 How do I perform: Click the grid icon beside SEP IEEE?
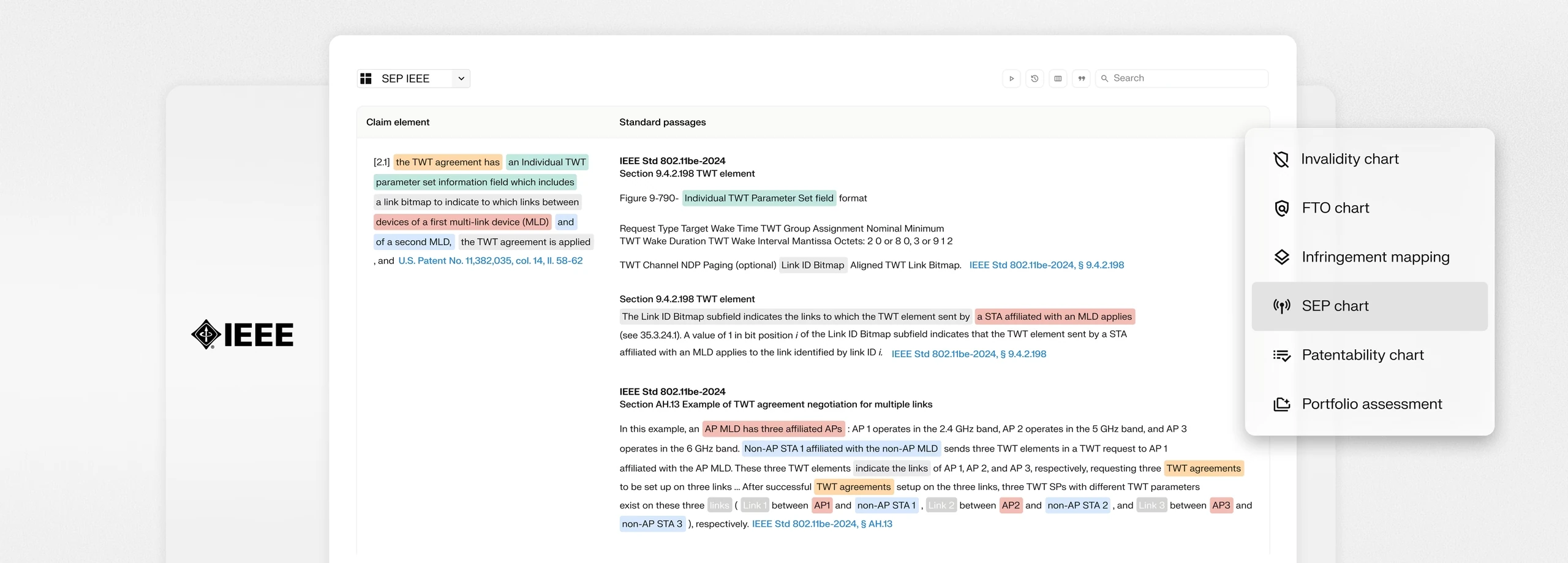366,78
